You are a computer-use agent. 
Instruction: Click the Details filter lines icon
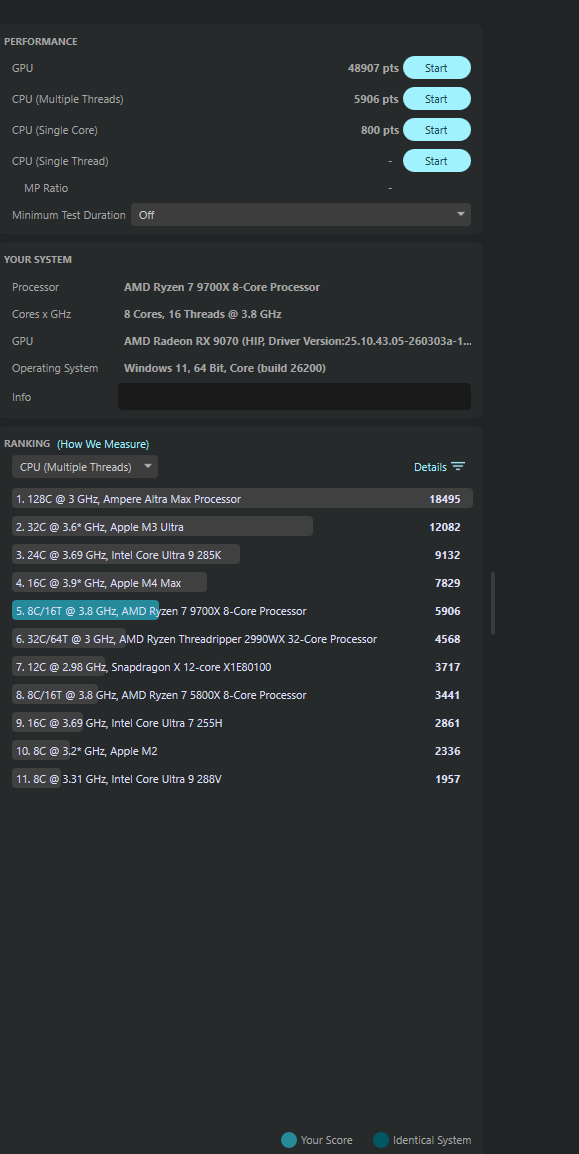458,467
